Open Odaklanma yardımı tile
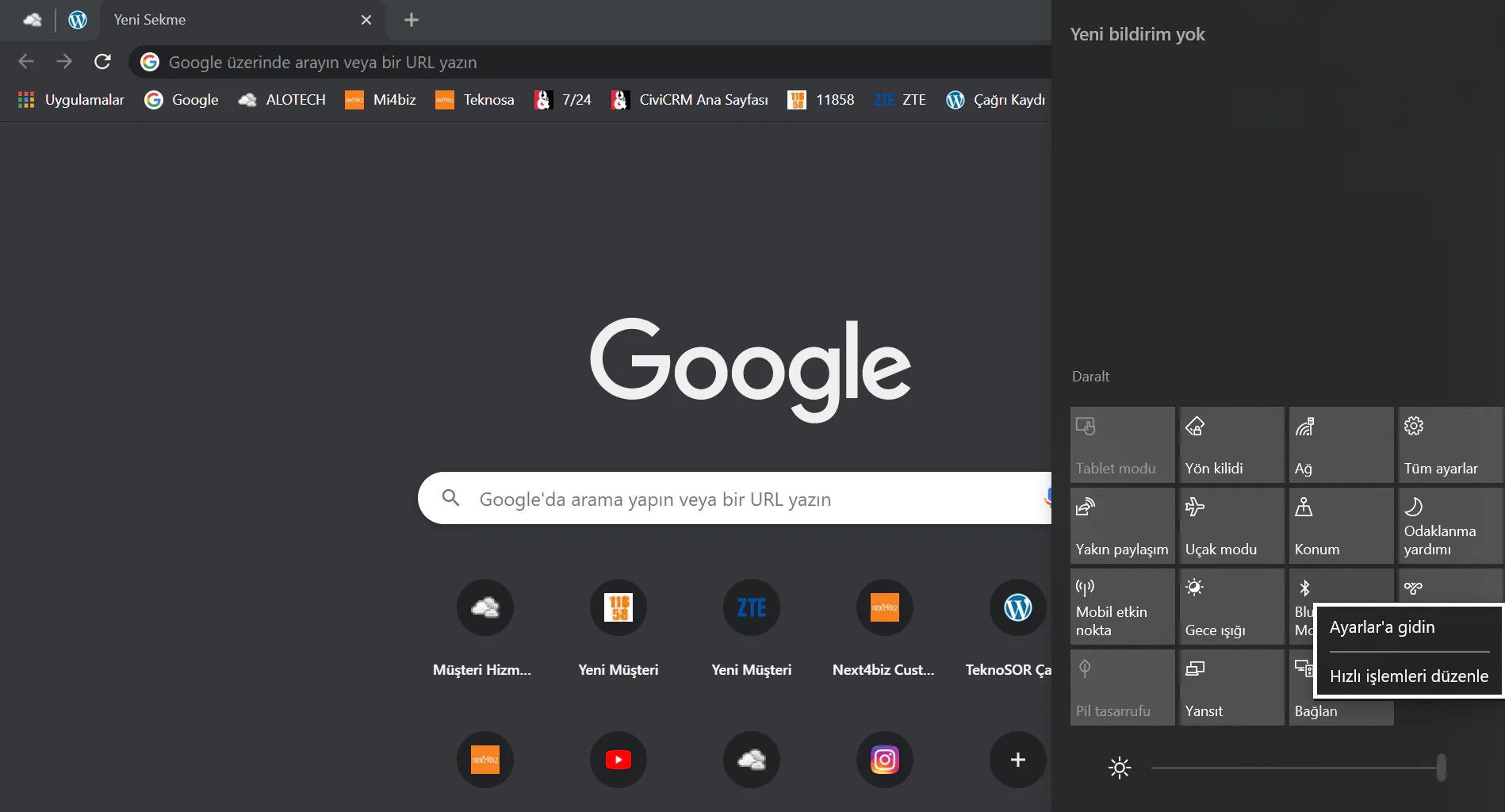The height and width of the screenshot is (812, 1505). pos(1449,526)
